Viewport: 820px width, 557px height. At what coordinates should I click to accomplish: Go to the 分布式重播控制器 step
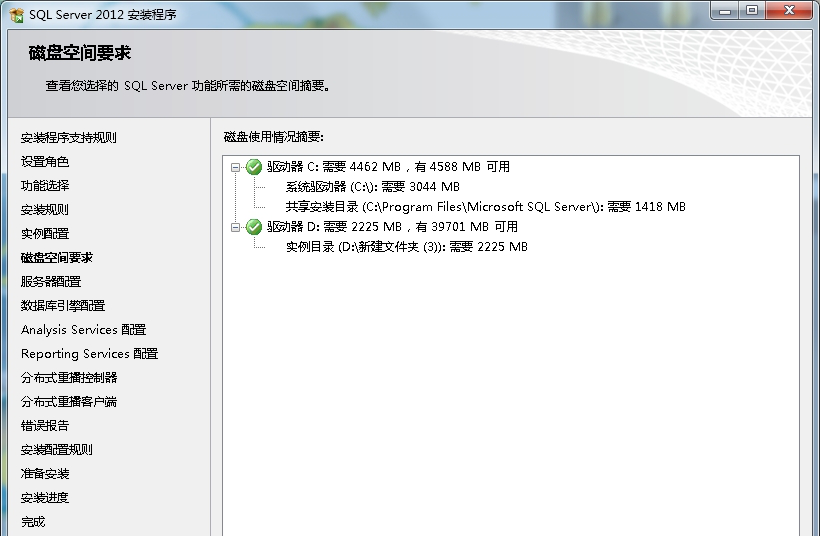click(x=69, y=378)
